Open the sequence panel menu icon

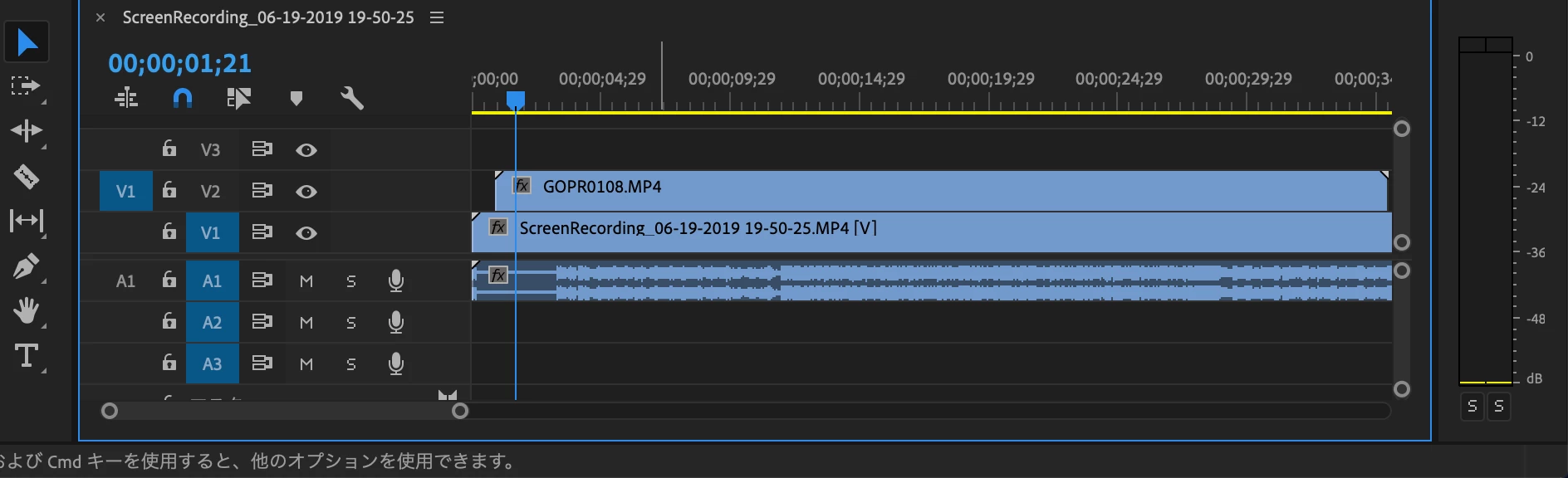tap(437, 17)
